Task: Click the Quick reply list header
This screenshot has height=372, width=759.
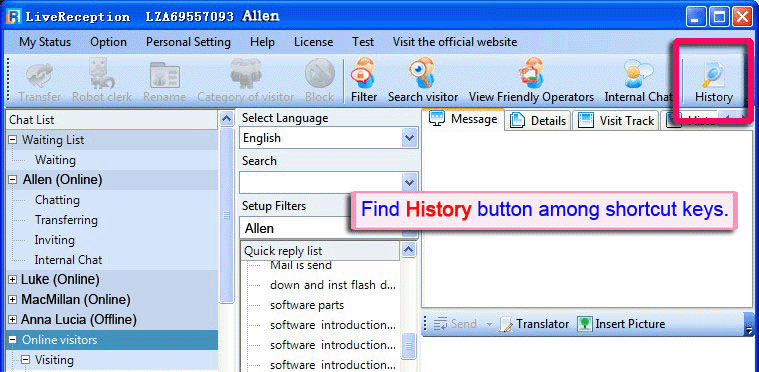Action: point(320,251)
